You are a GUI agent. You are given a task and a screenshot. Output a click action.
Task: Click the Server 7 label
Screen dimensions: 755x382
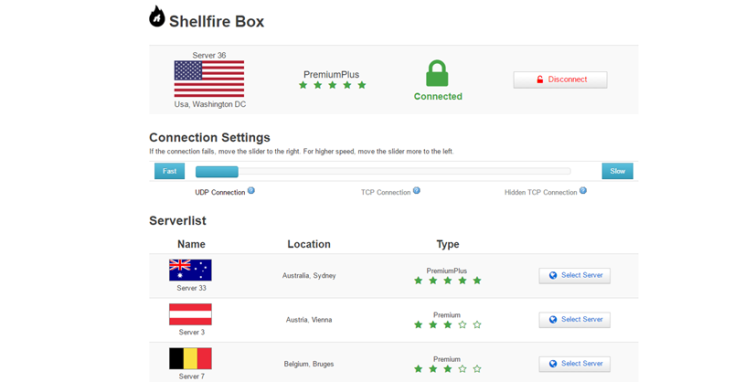click(192, 377)
